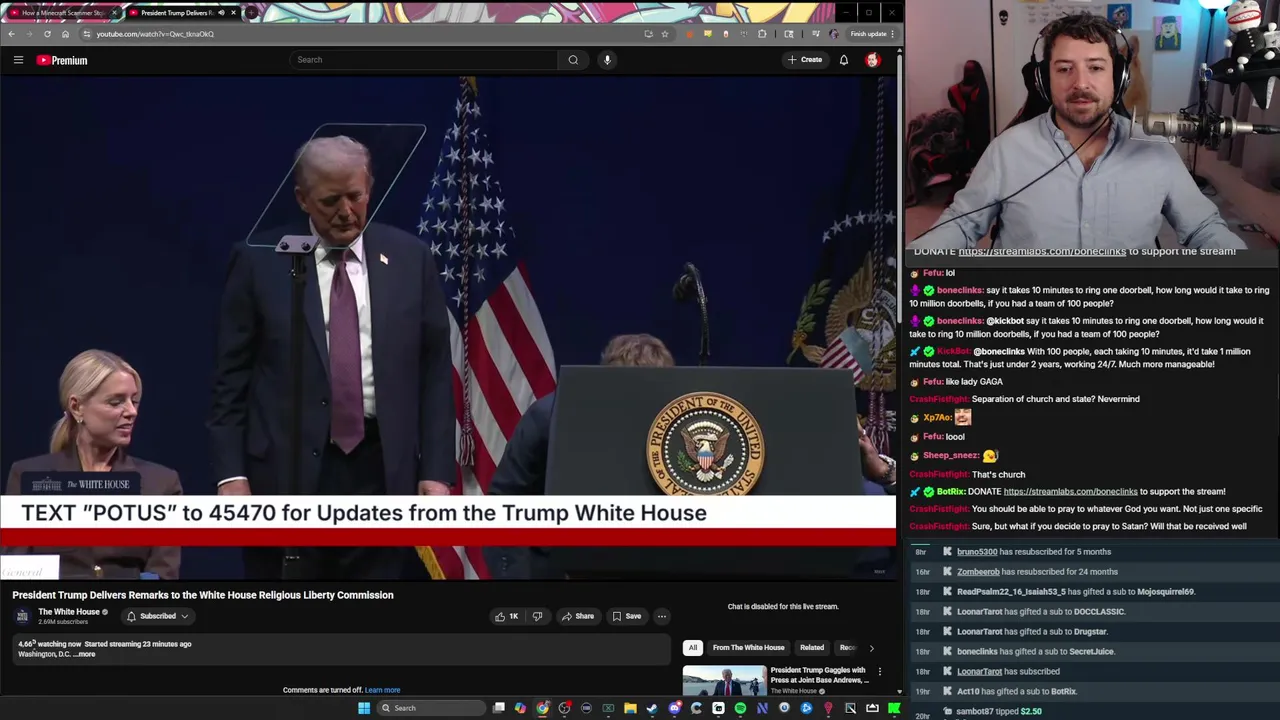Show more filter chips with arrow
The height and width of the screenshot is (720, 1280).
coord(871,648)
